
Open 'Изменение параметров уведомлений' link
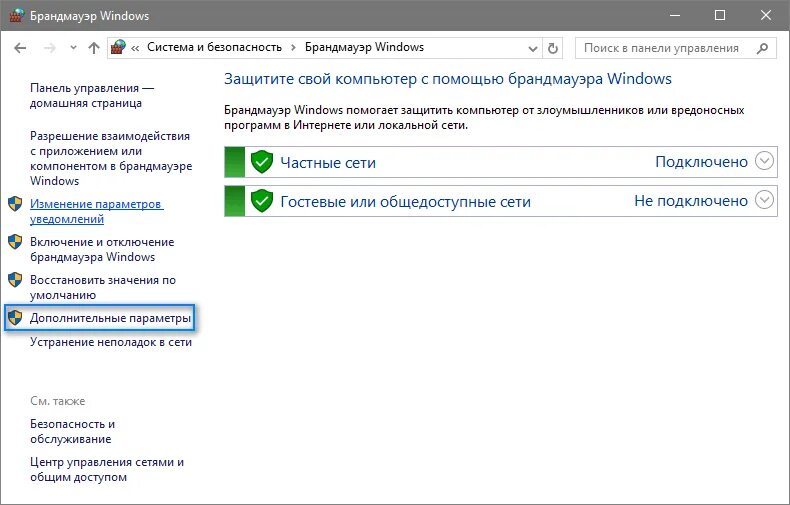(97, 211)
